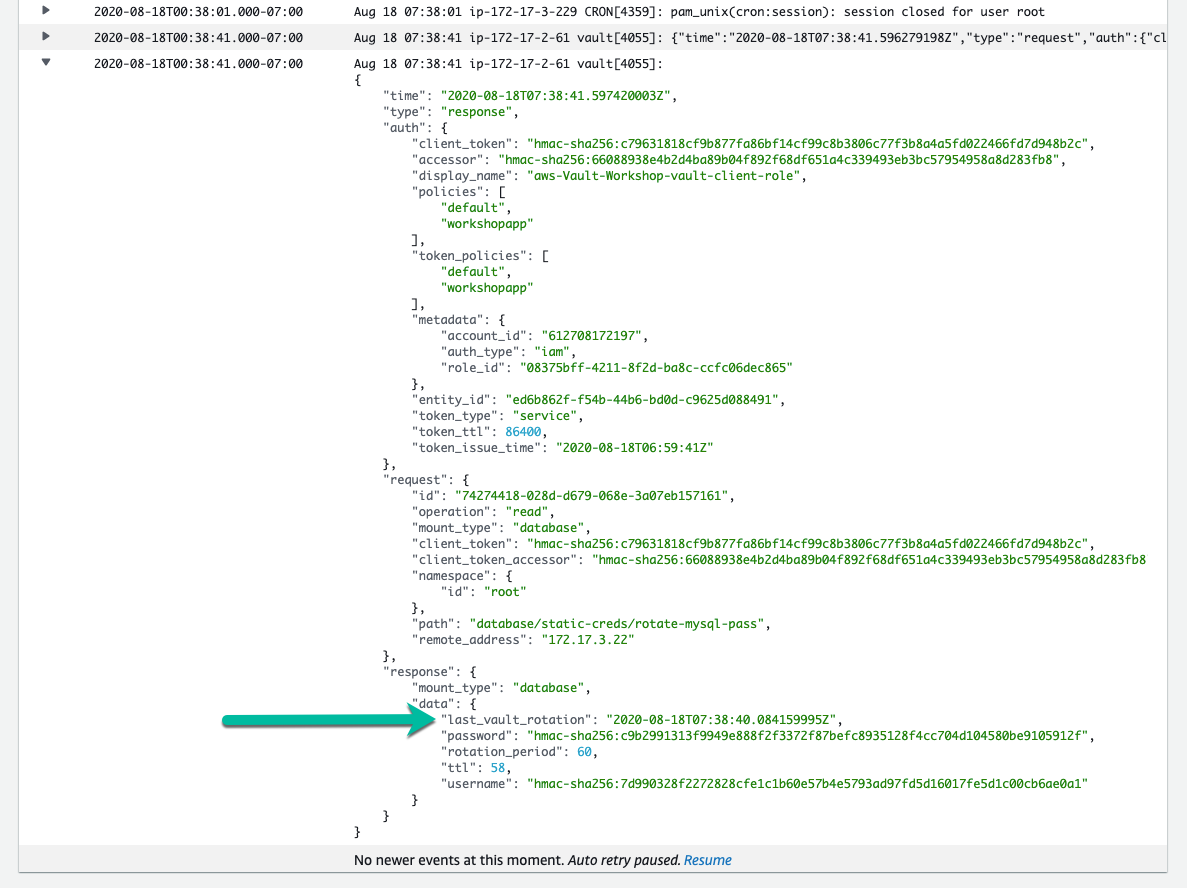Click "workshopapp" under token_policies
1187x888 pixels.
coord(487,288)
